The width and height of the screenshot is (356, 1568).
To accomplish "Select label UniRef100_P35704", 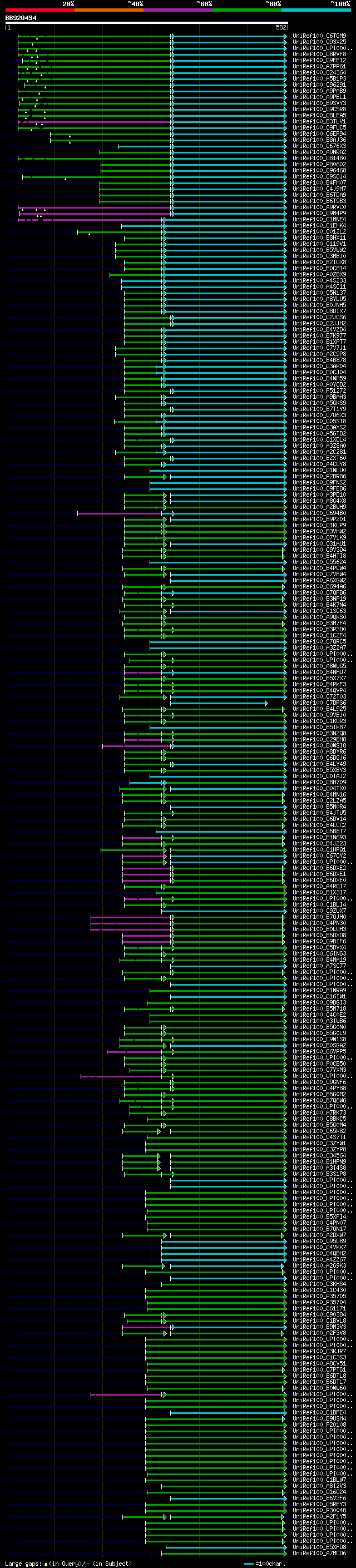I will [x=319, y=1303].
